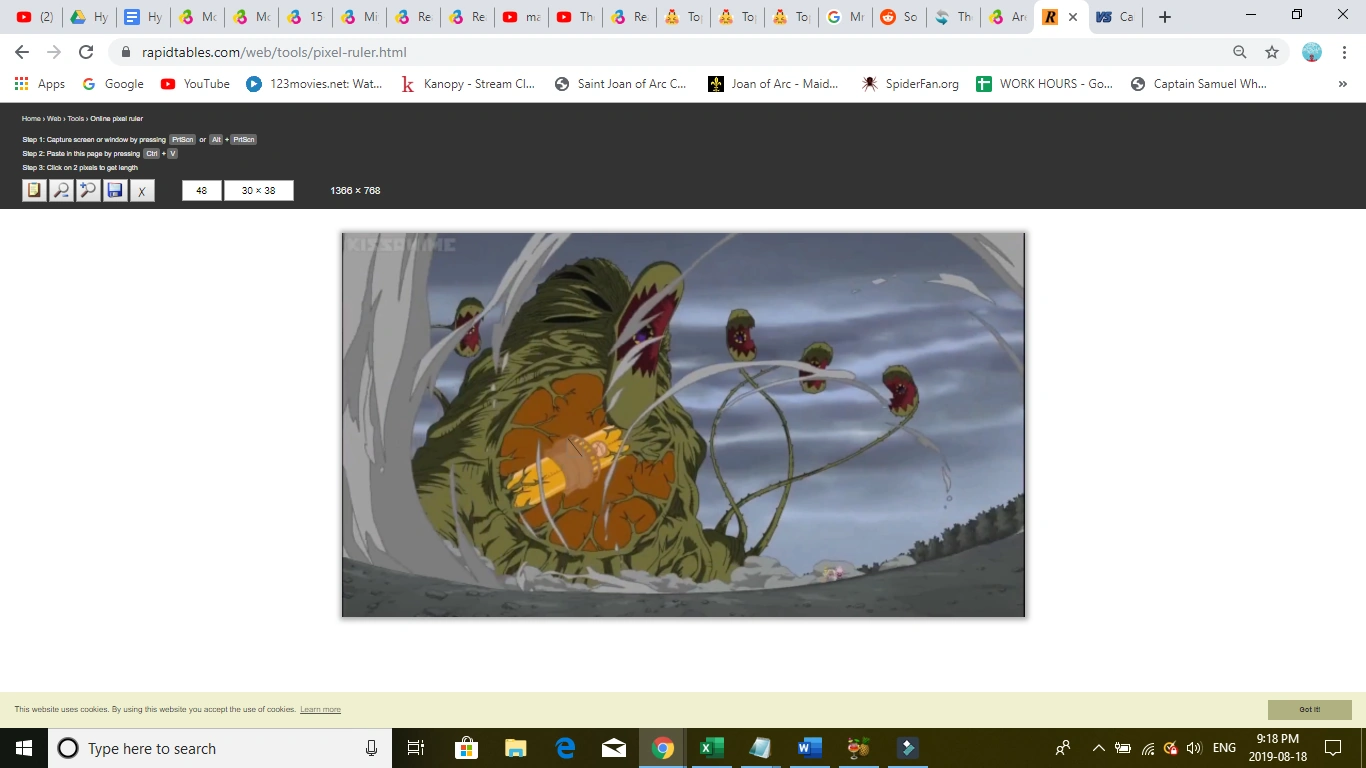
Task: Expand the bookmarks overflow chevron
Action: 1342,84
